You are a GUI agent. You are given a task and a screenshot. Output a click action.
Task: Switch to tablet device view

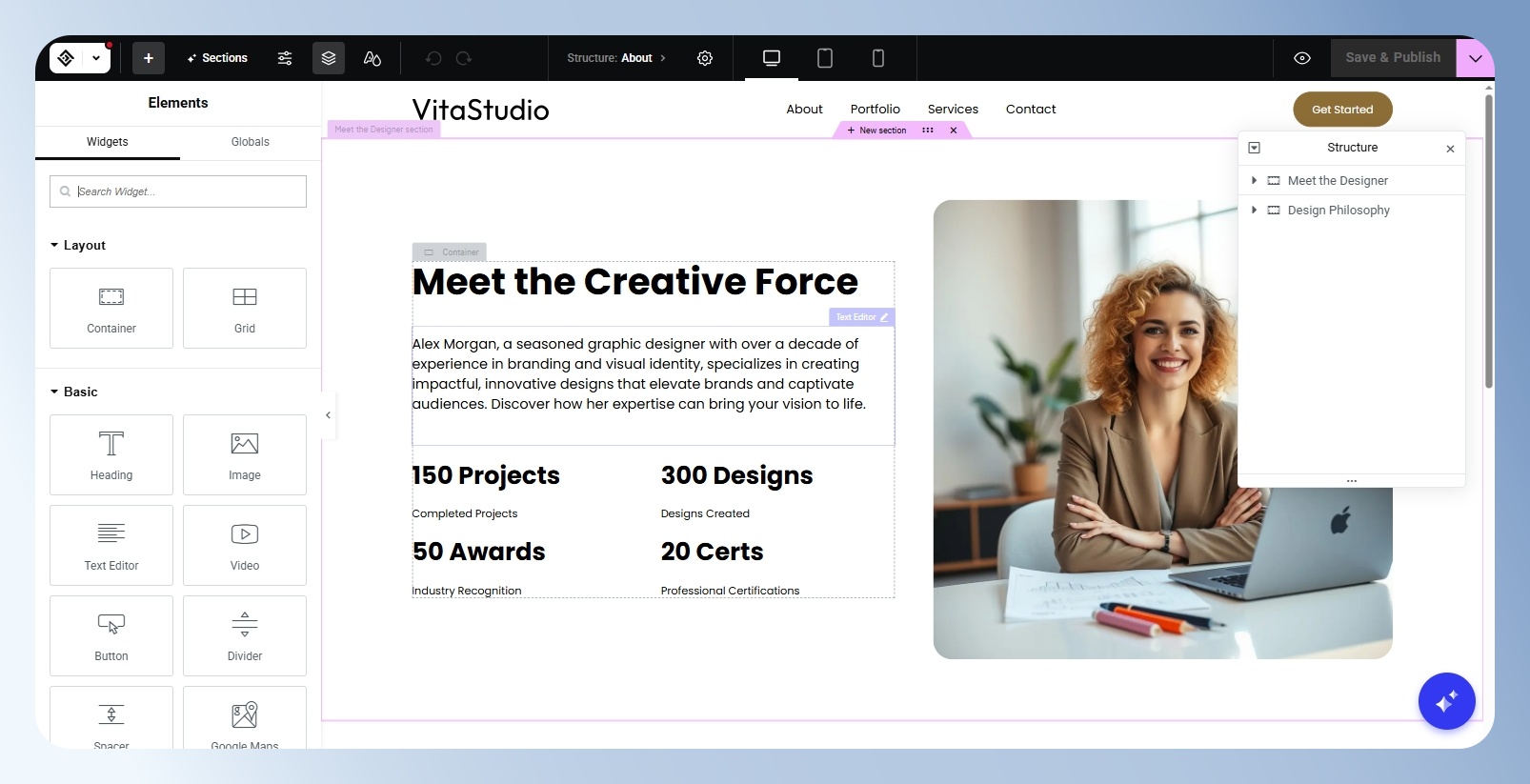tap(825, 58)
